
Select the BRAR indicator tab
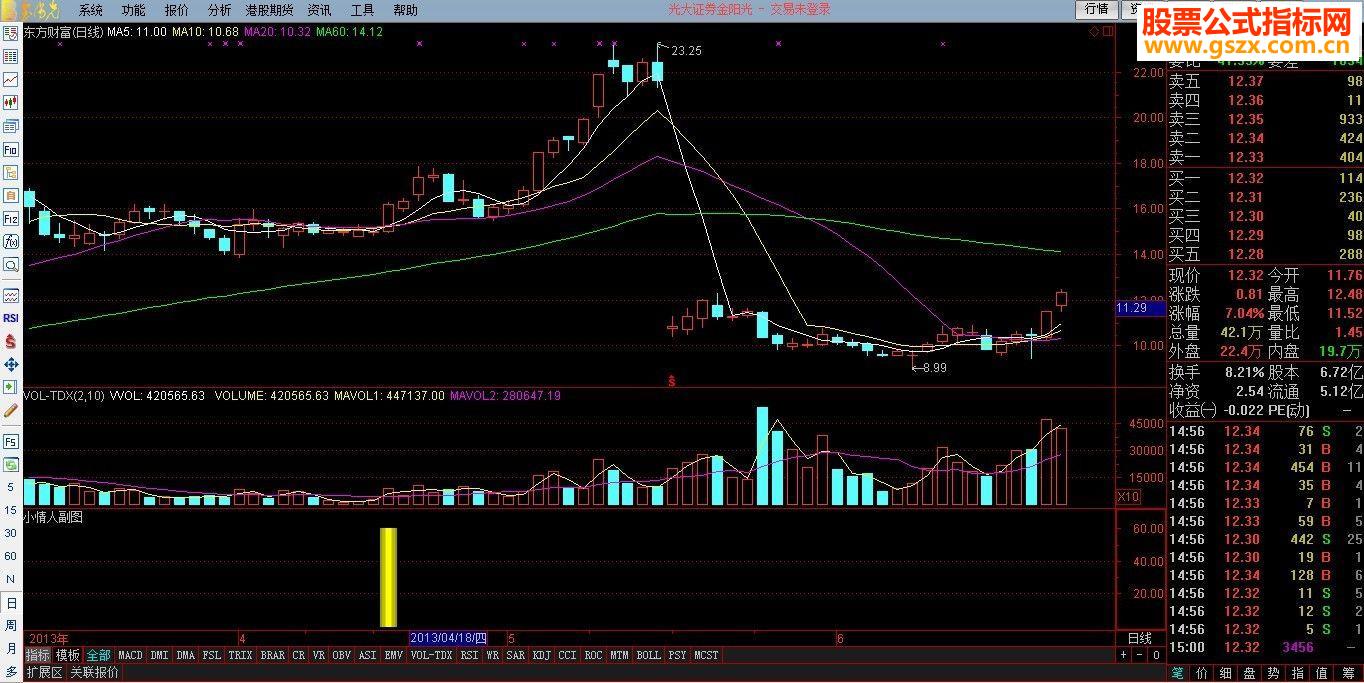click(272, 655)
